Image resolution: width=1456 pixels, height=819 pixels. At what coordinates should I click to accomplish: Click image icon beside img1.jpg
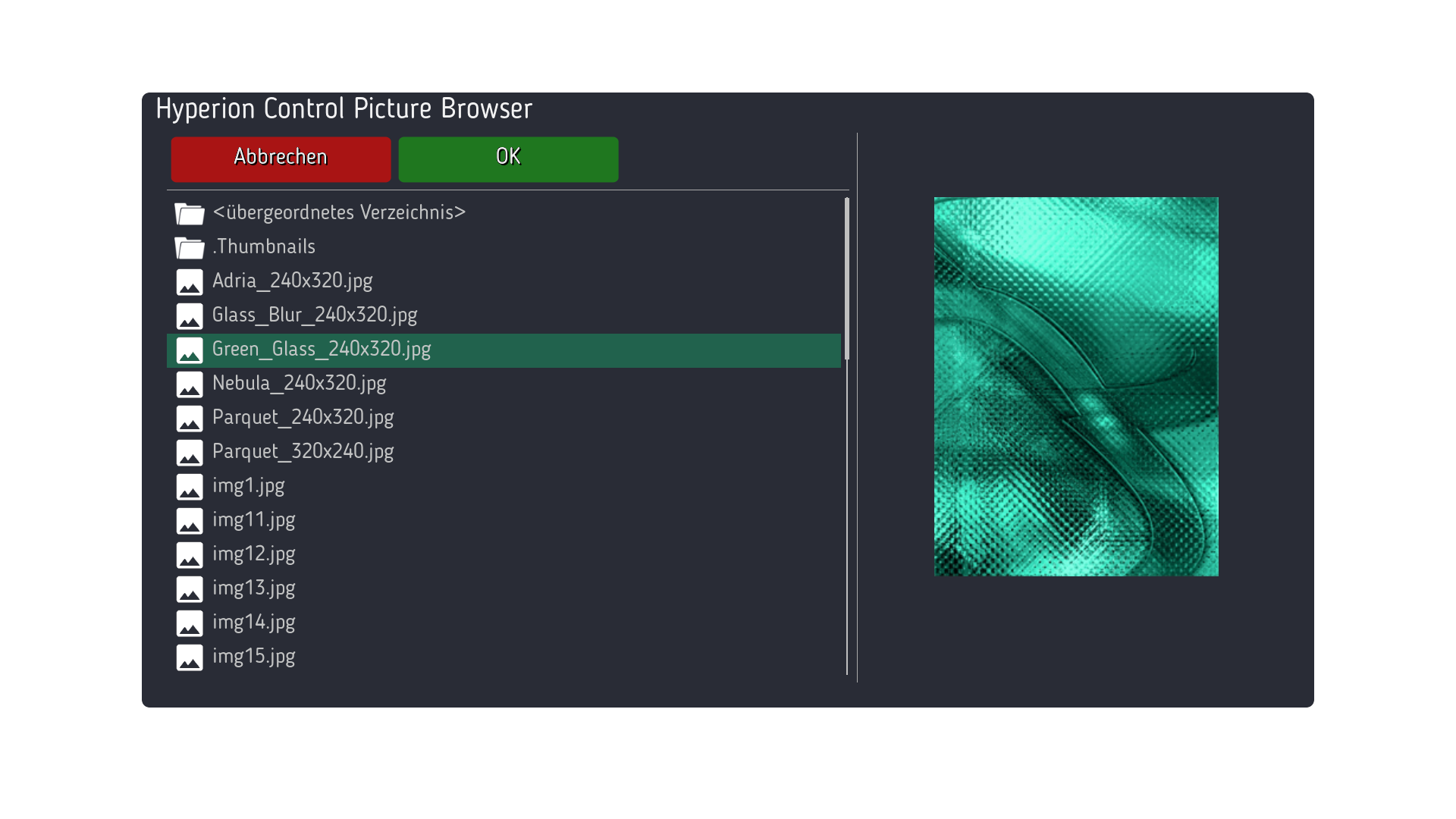(x=189, y=487)
